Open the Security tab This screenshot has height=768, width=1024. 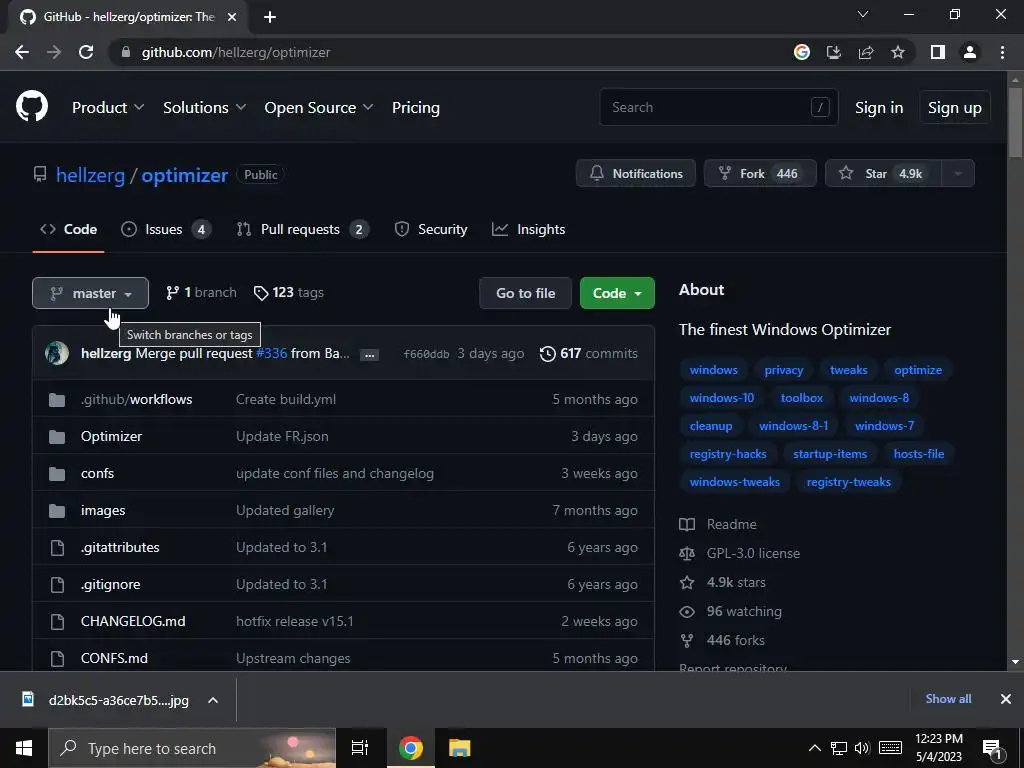pos(431,229)
